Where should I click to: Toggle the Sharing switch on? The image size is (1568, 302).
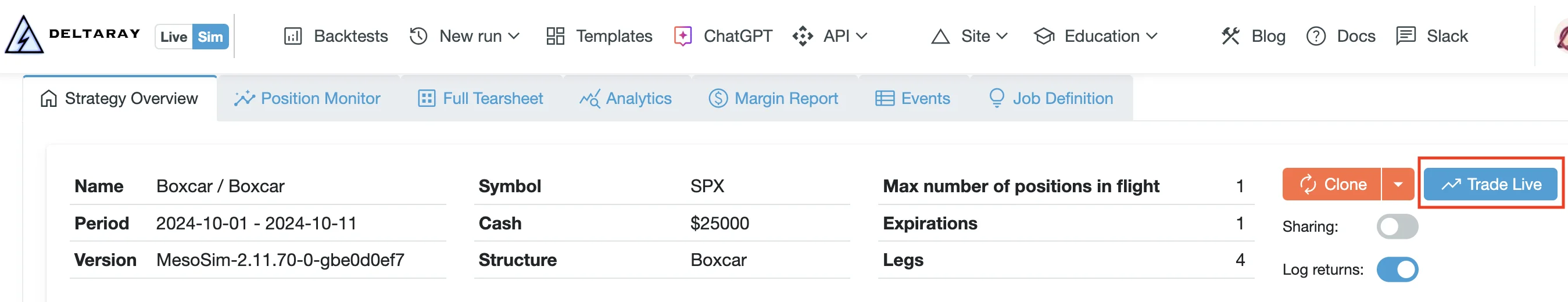(x=1397, y=227)
